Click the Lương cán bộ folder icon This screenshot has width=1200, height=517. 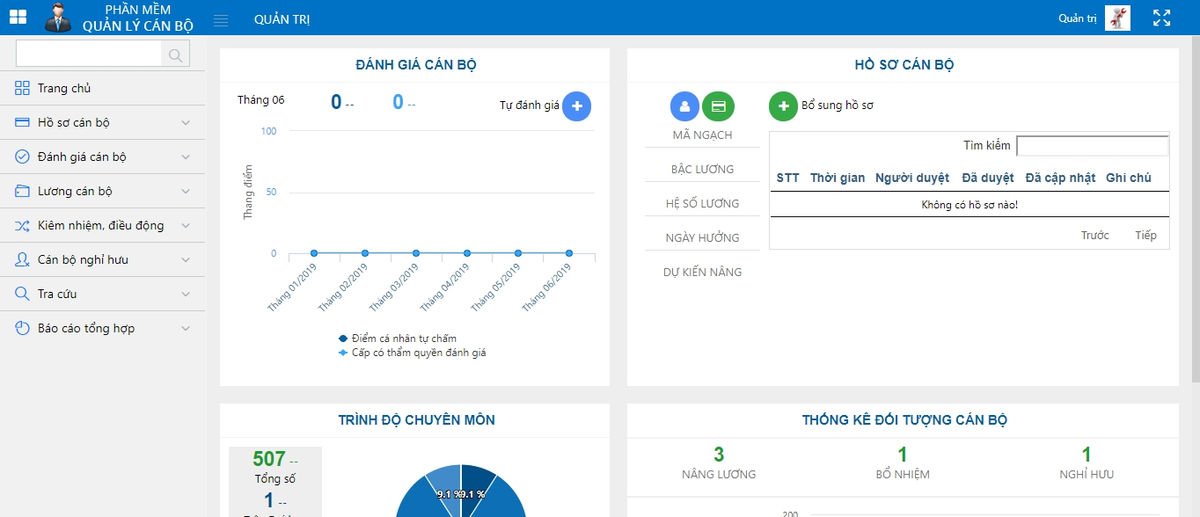tap(22, 191)
